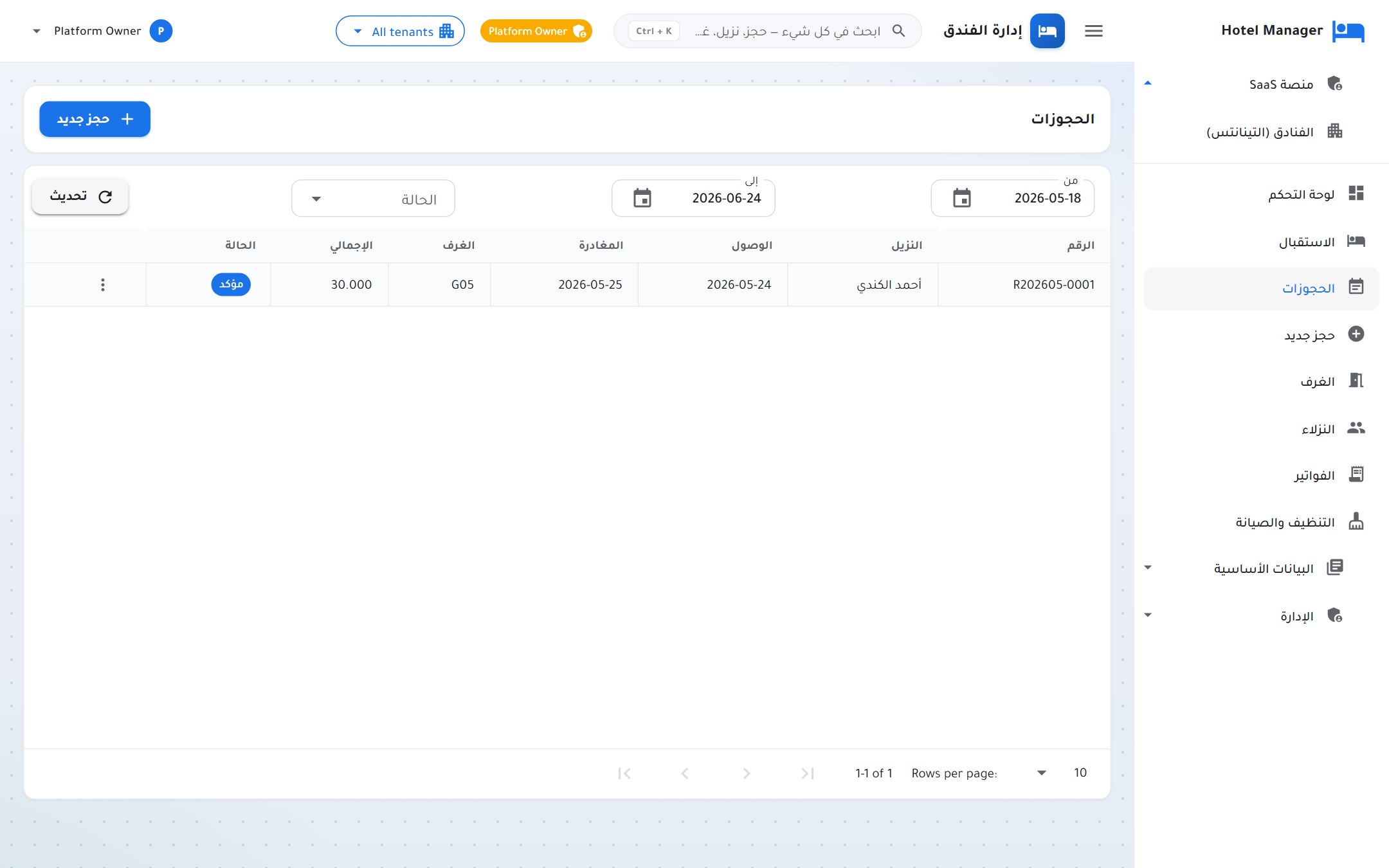Open the الحالة status filter dropdown
Image resolution: width=1389 pixels, height=868 pixels.
point(373,199)
